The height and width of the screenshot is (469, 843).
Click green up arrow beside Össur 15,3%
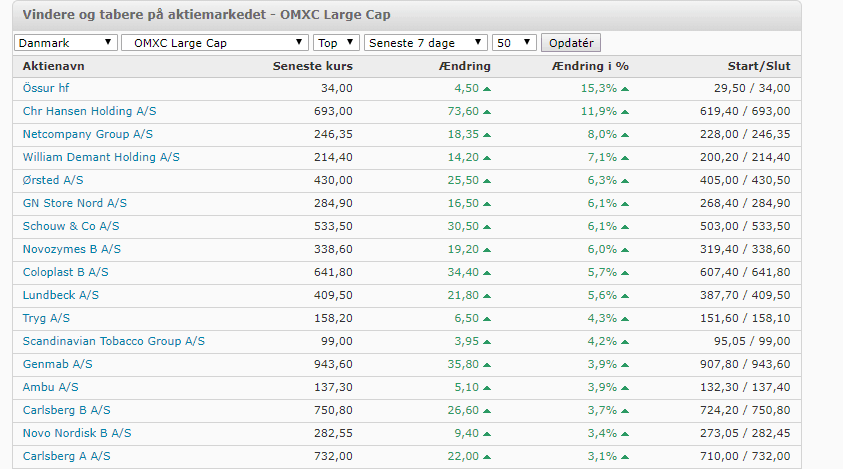click(625, 89)
